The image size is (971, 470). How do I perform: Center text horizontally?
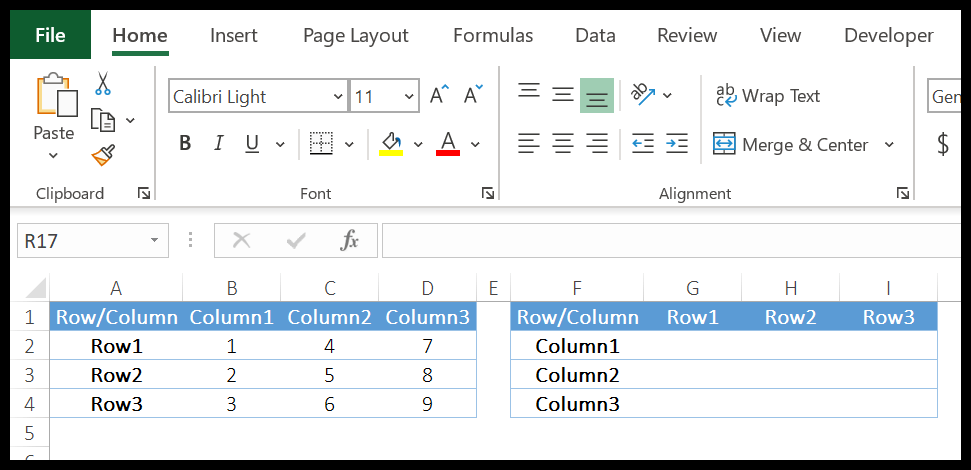(x=563, y=144)
